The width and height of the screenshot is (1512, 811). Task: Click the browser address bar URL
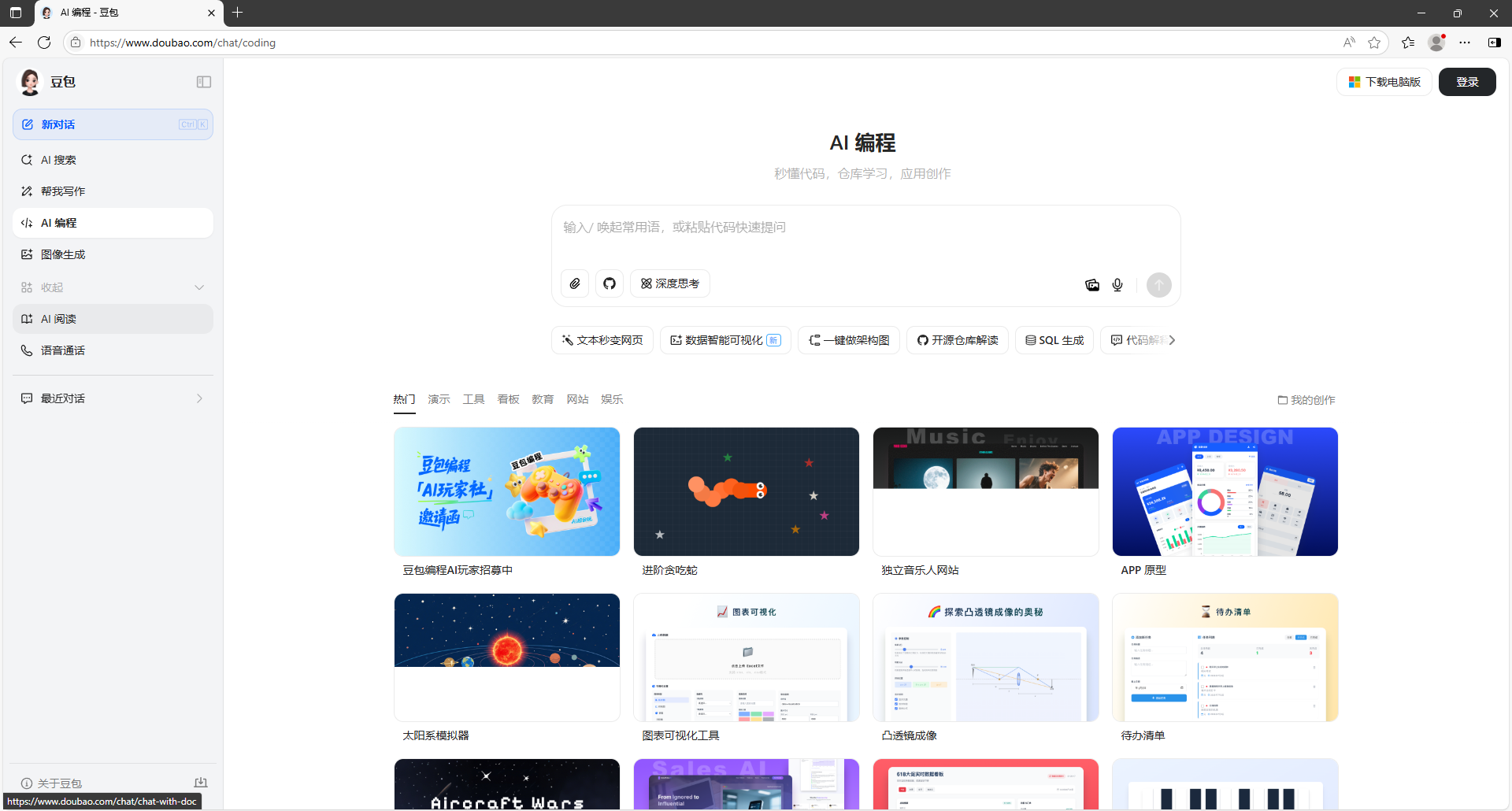point(183,43)
